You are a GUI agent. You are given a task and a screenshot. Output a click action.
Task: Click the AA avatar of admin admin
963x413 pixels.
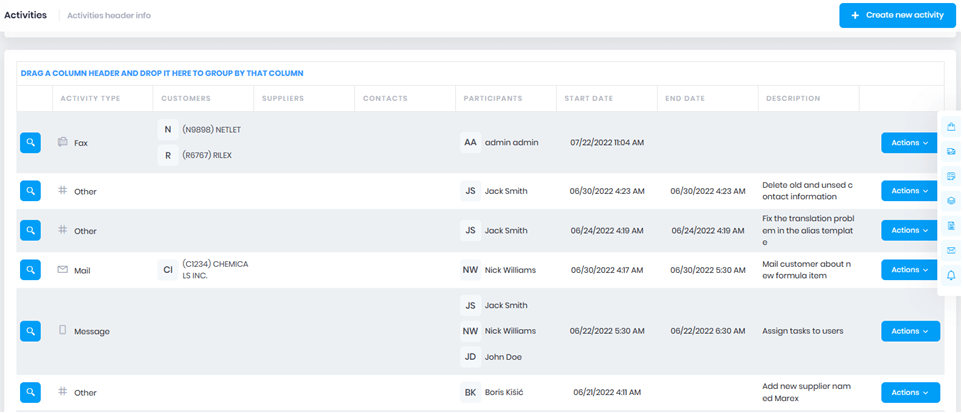tap(470, 142)
